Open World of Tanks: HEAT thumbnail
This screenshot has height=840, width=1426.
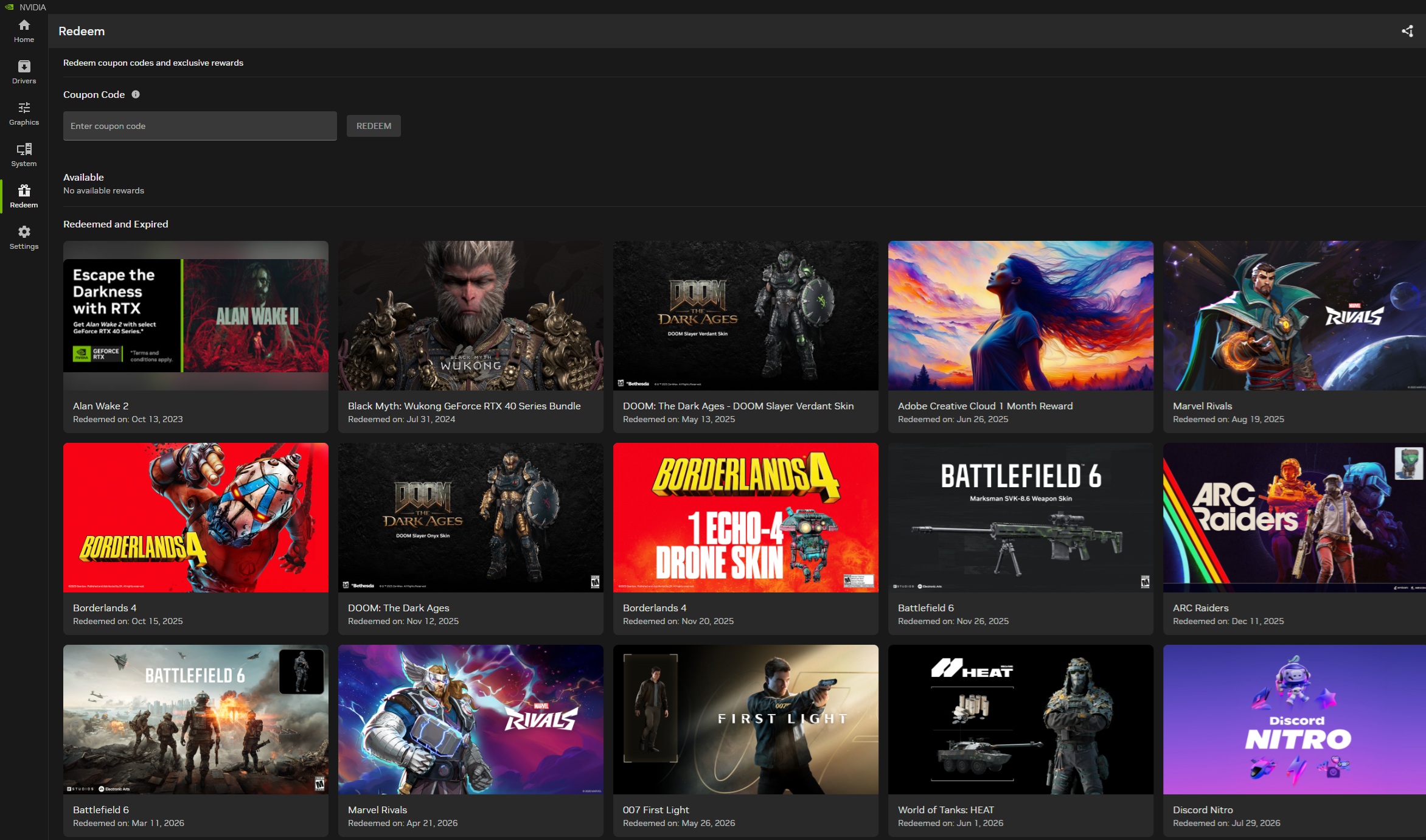coord(1021,720)
